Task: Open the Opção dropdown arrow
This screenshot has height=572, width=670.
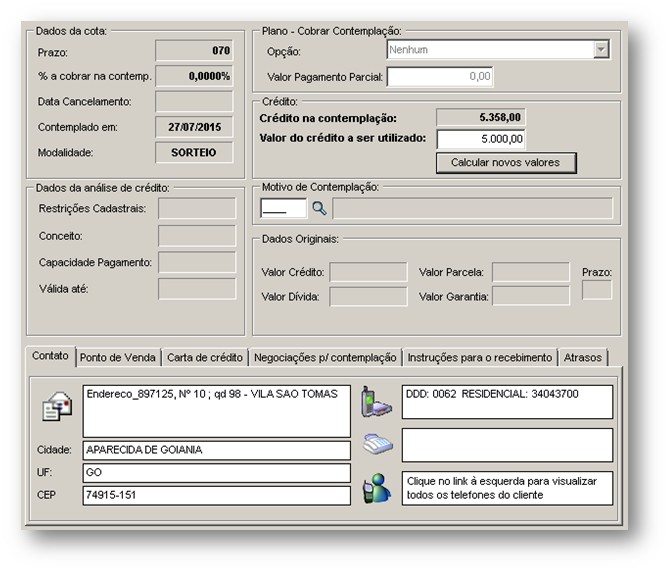Action: tap(601, 50)
